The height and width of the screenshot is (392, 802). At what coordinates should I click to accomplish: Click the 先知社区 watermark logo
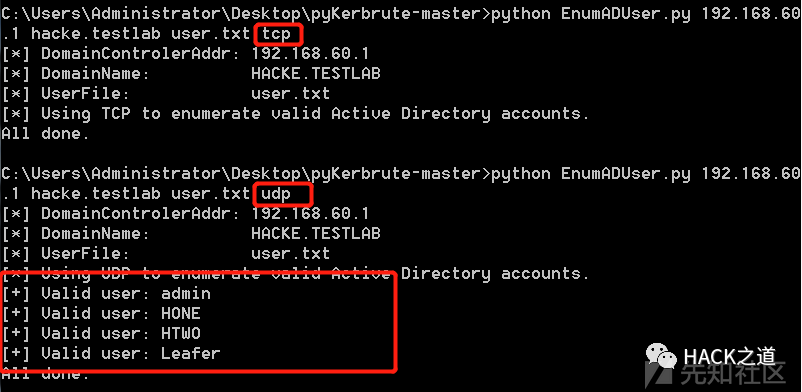[714, 373]
